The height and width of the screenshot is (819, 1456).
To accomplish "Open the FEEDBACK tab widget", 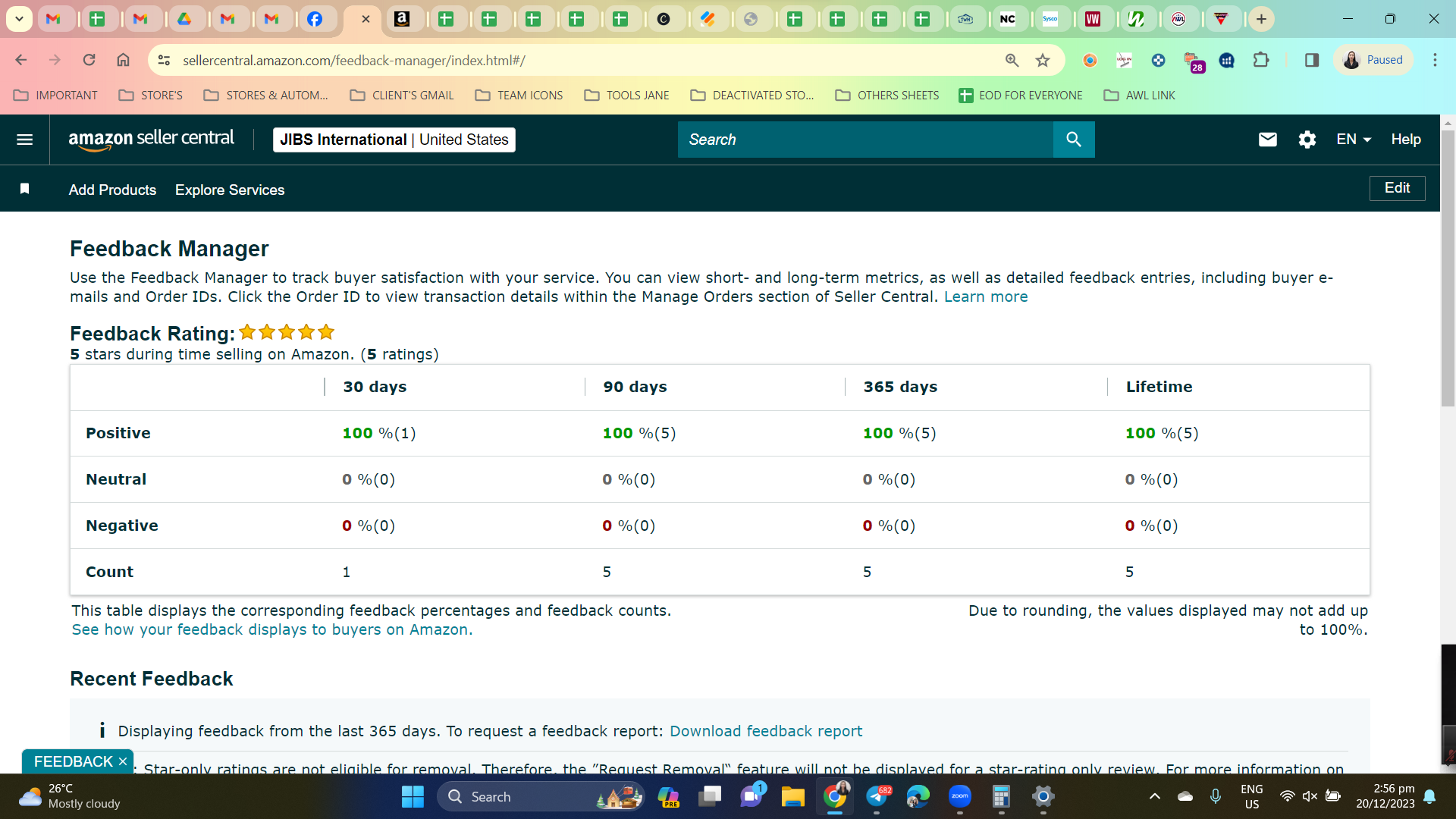I will pyautogui.click(x=74, y=761).
